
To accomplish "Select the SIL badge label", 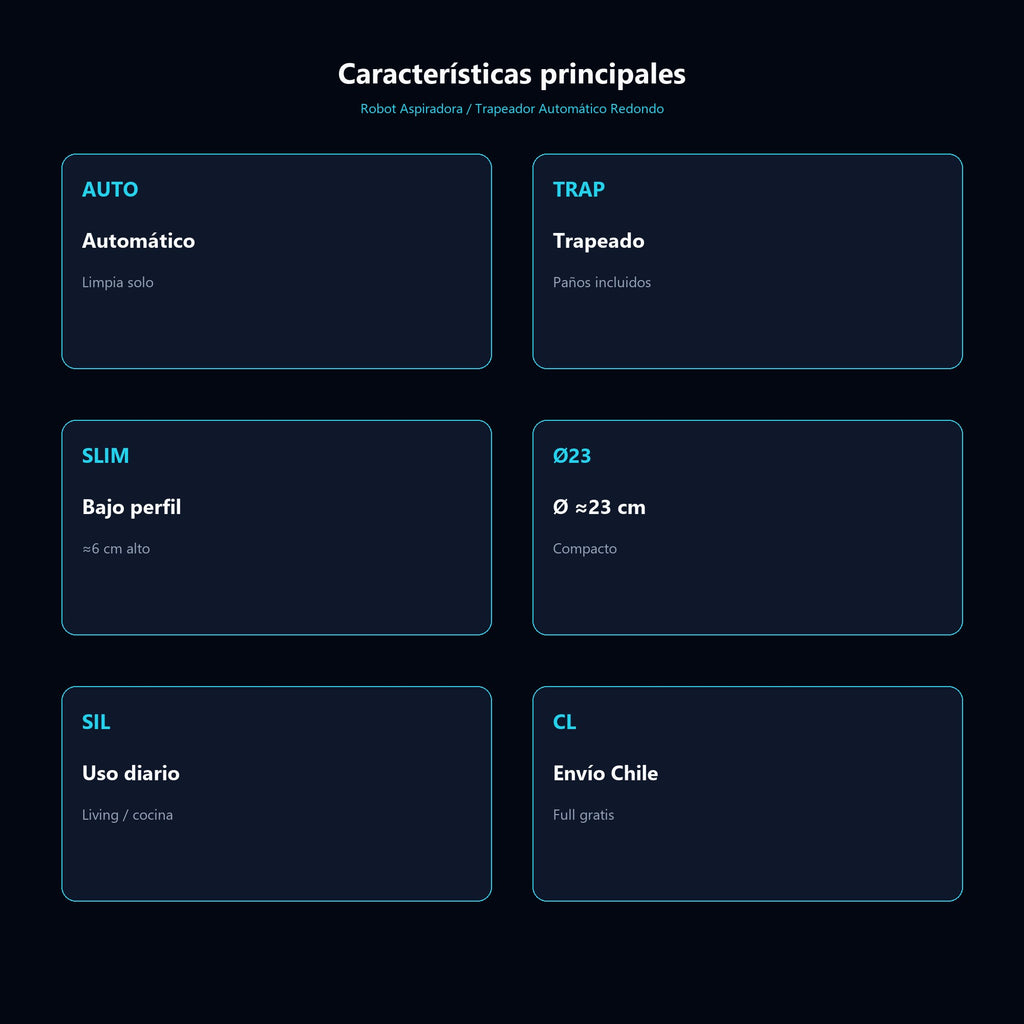I will pyautogui.click(x=96, y=722).
